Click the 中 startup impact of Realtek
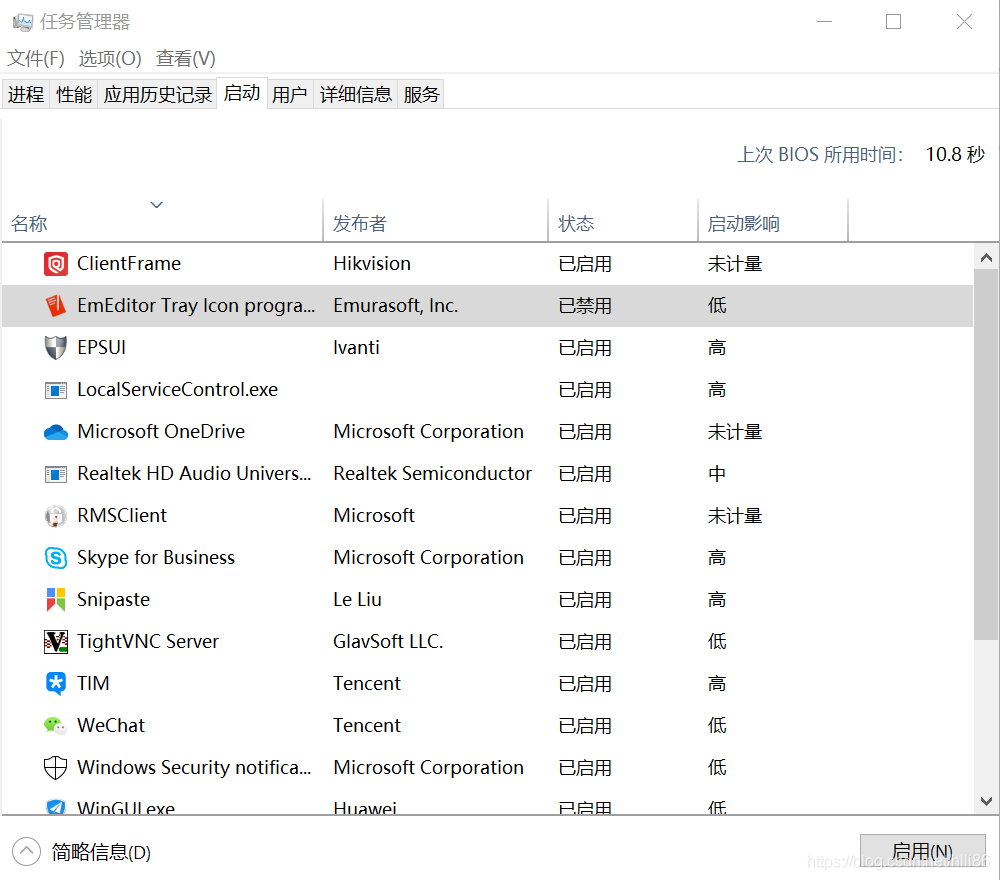1000x880 pixels. [717, 474]
